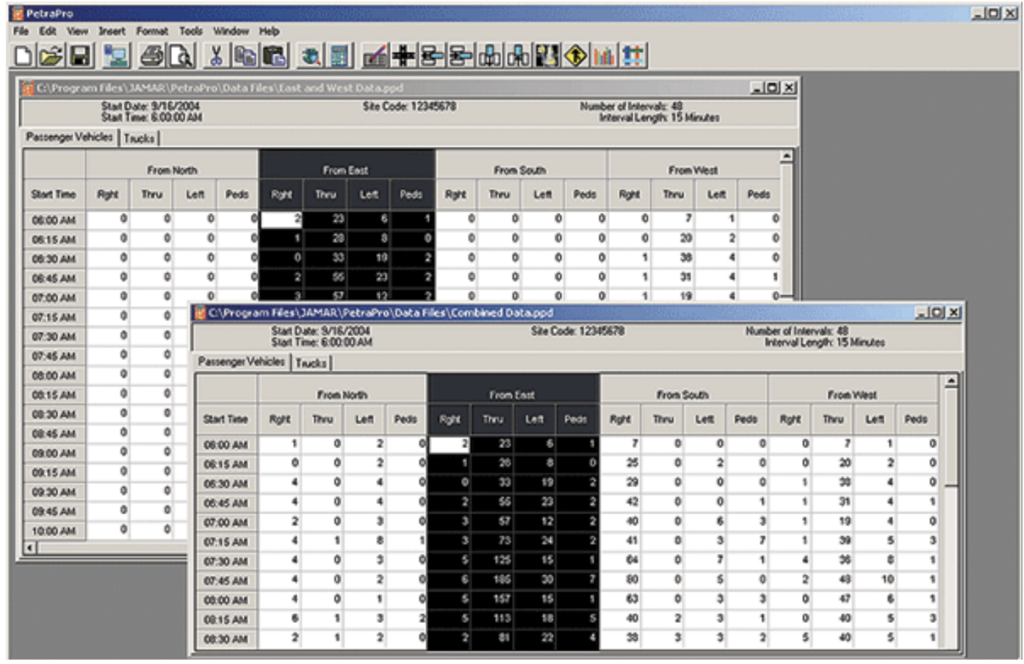Open the View menu
This screenshot has width=1024, height=664.
(x=77, y=31)
